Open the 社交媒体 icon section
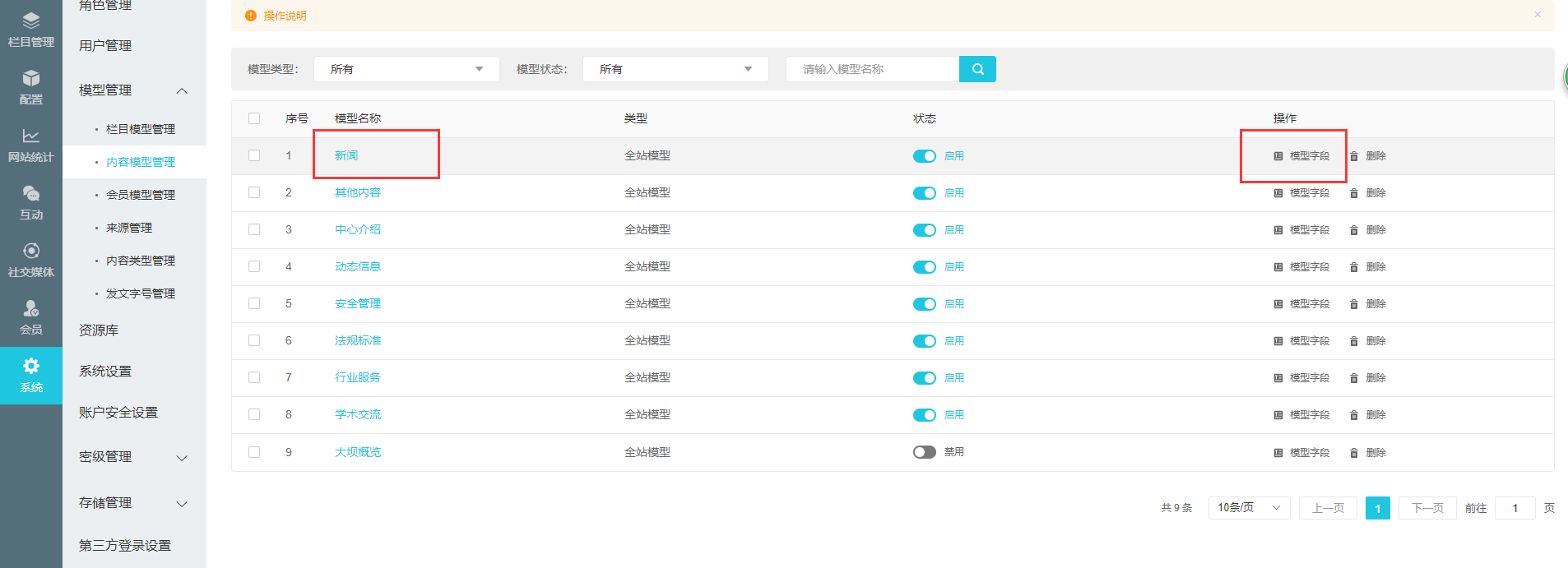 (31, 259)
